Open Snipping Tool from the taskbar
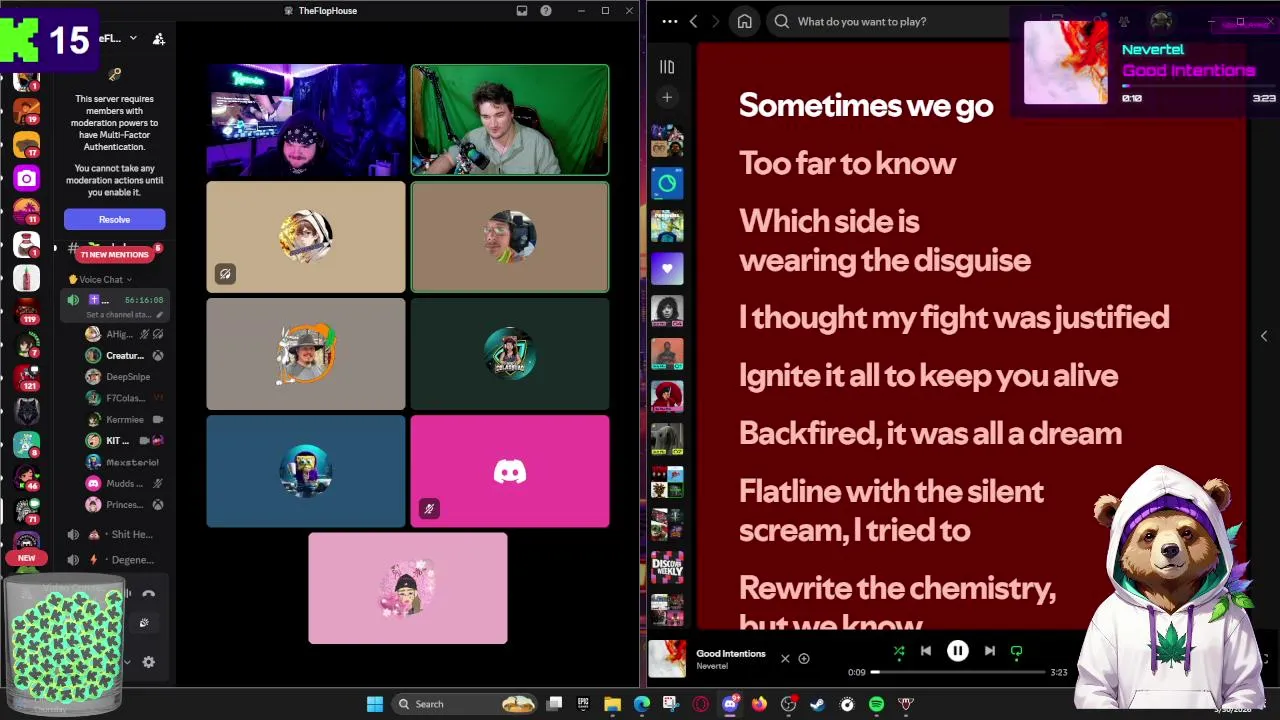The height and width of the screenshot is (720, 1280). point(670,704)
